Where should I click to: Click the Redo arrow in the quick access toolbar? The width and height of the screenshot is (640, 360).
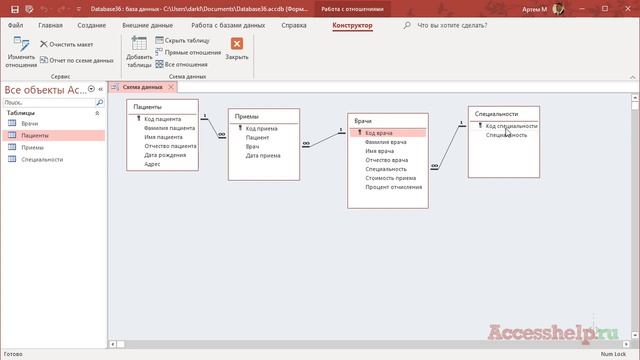(x=61, y=9)
